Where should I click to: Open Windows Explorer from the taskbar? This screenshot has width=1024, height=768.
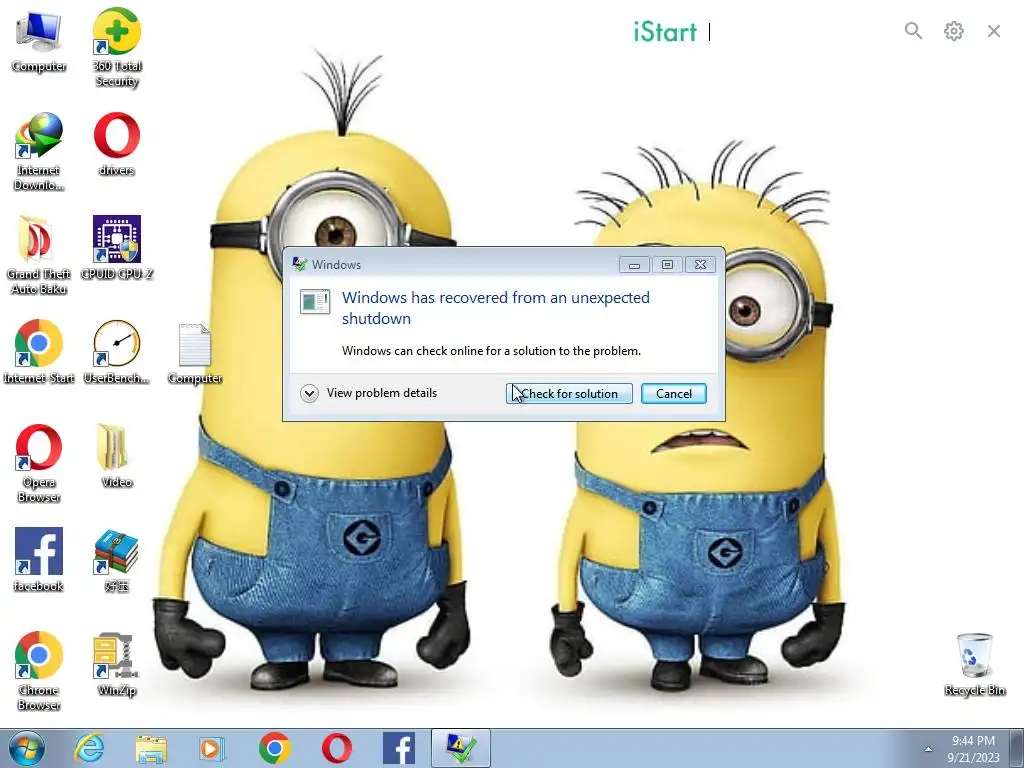pyautogui.click(x=151, y=748)
